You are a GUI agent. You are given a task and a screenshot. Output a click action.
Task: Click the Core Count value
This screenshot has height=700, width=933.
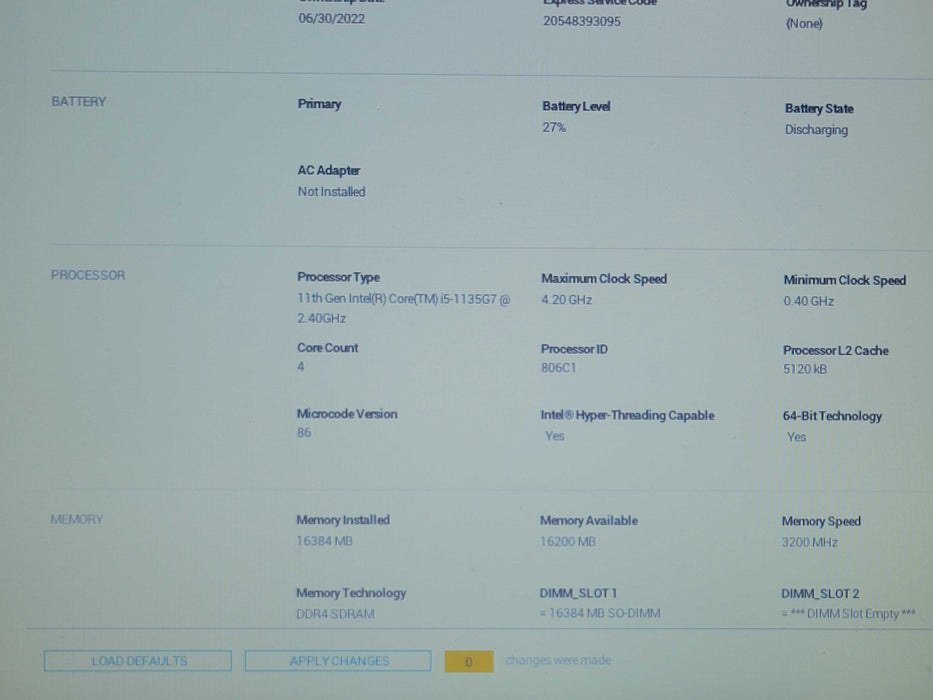point(301,367)
